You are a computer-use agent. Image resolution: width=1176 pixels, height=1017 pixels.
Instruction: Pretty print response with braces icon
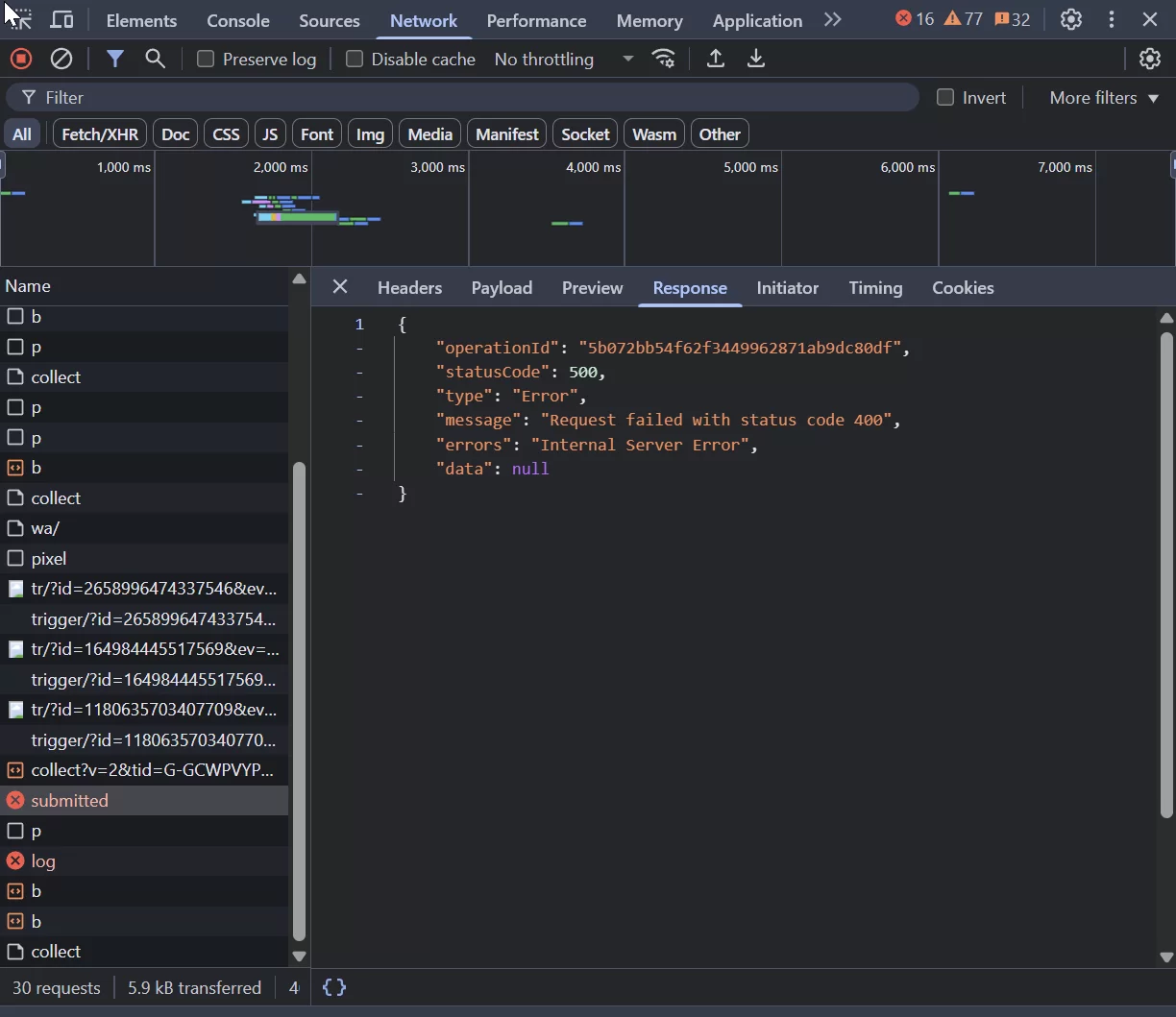tap(334, 987)
